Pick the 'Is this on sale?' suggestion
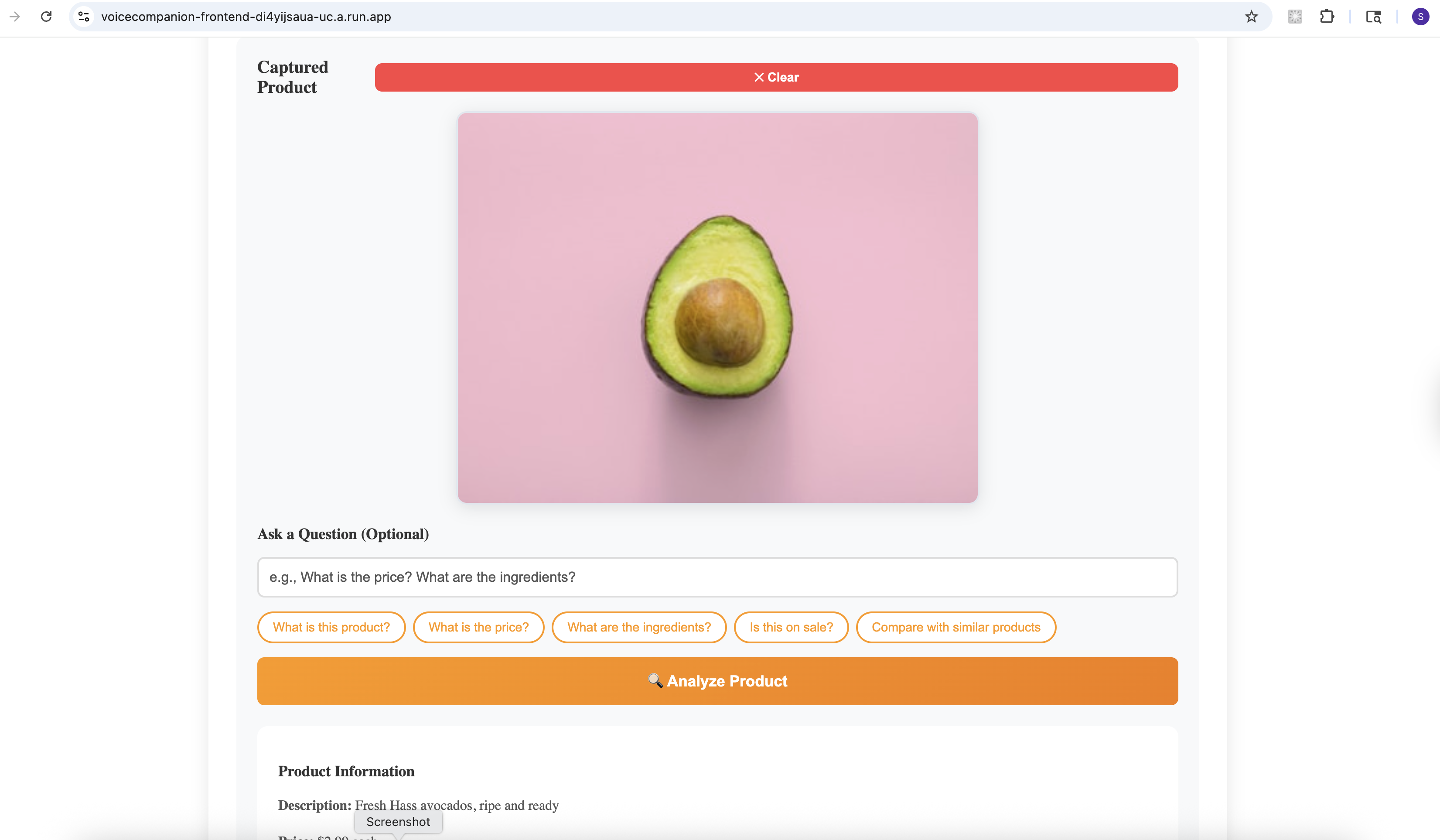1440x840 pixels. coord(791,627)
